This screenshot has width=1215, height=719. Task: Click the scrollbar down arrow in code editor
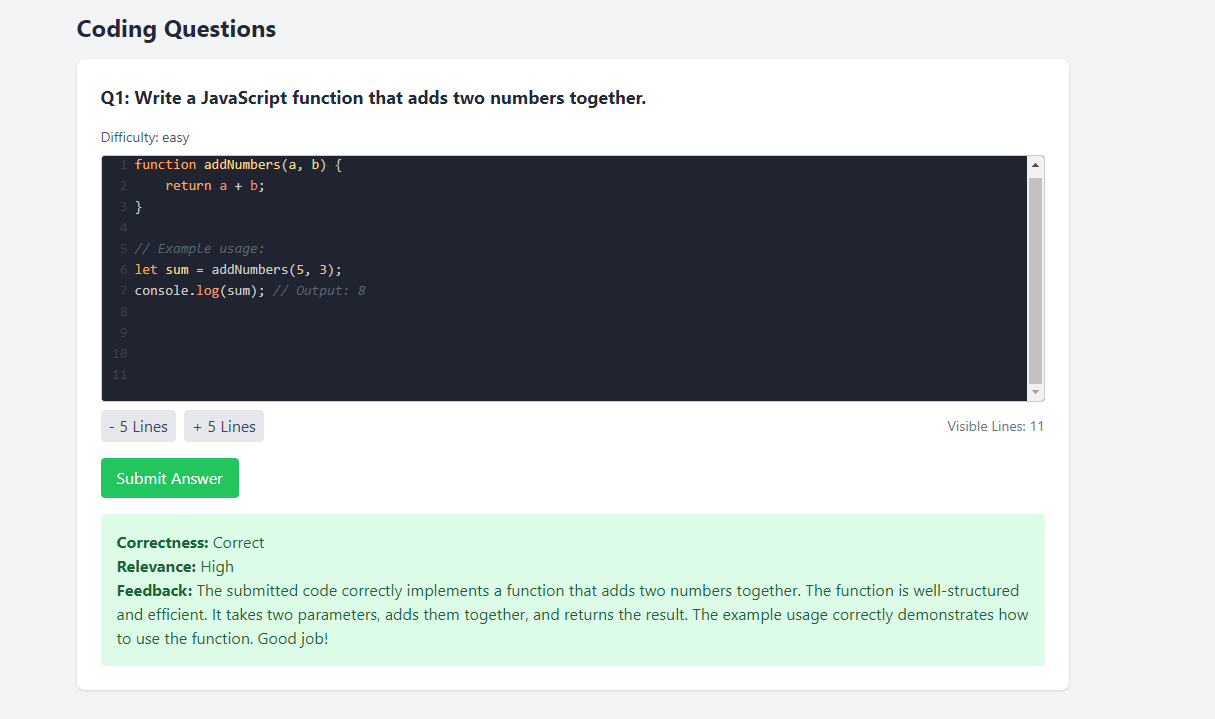click(x=1035, y=392)
